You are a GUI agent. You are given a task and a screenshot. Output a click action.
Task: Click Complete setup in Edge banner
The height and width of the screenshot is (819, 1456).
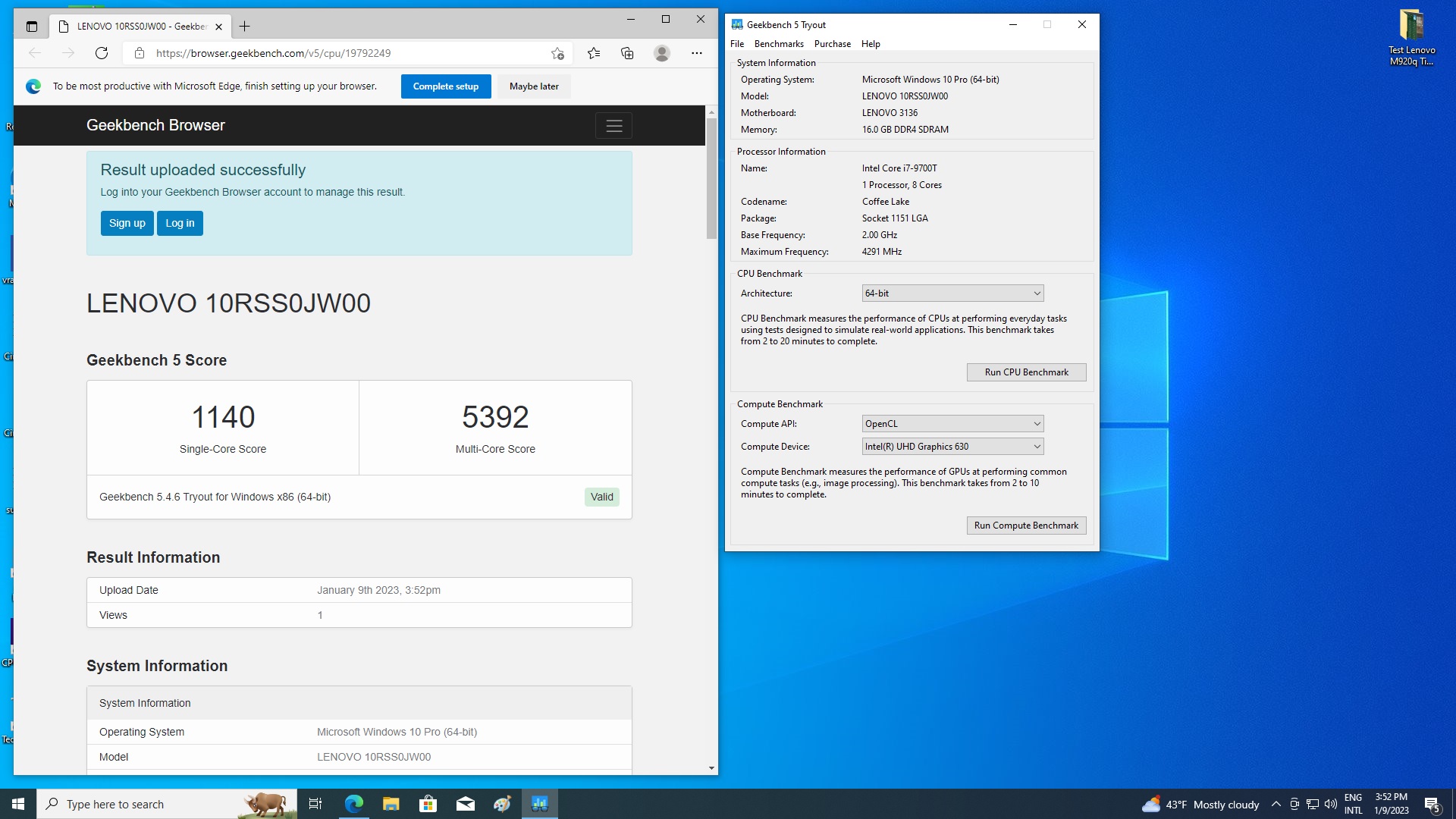click(x=446, y=86)
